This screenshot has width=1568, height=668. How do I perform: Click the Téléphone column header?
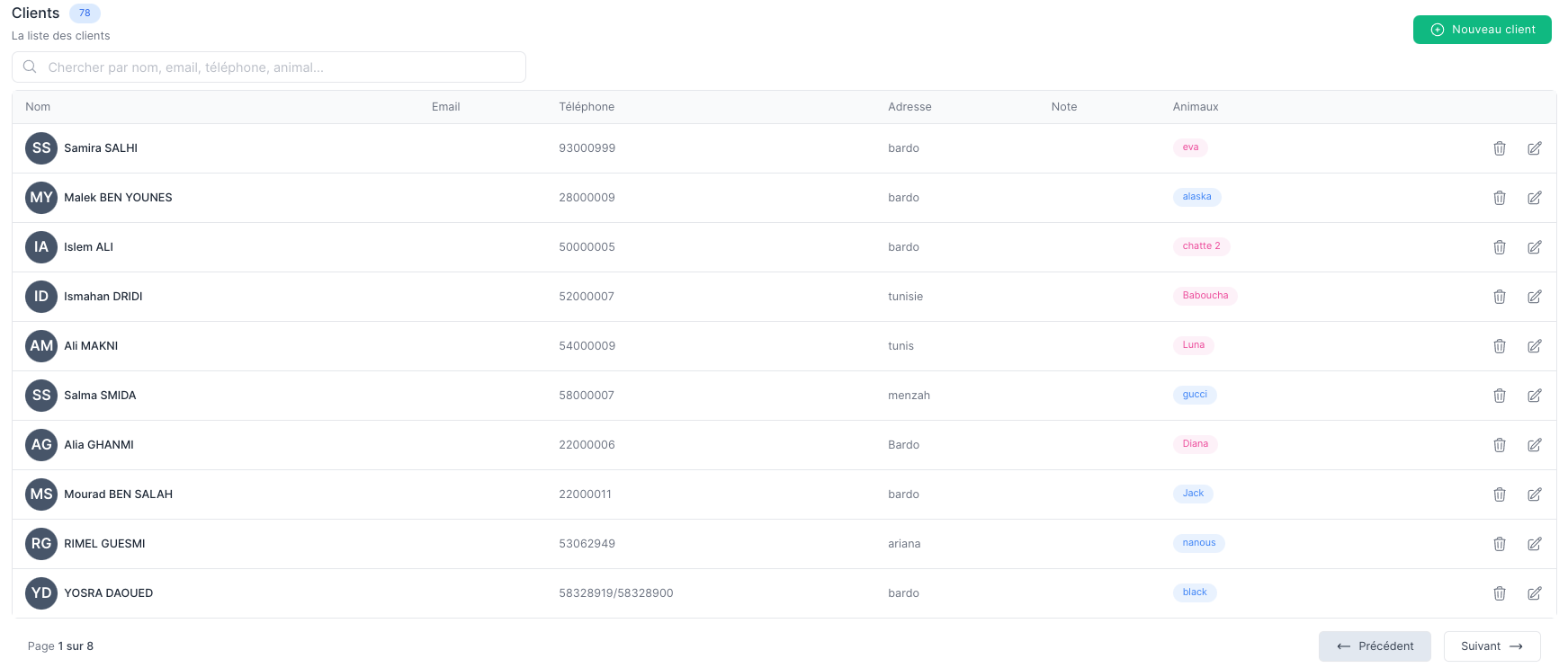[587, 107]
